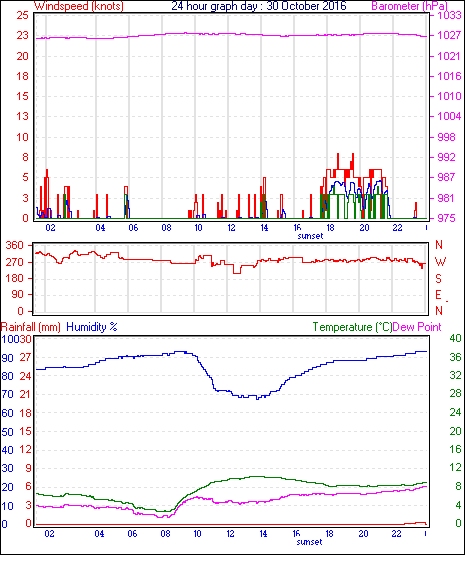Screen dimensions: 465x563
Task: Select the Temperature (°C) legend label
Action: click(352, 327)
